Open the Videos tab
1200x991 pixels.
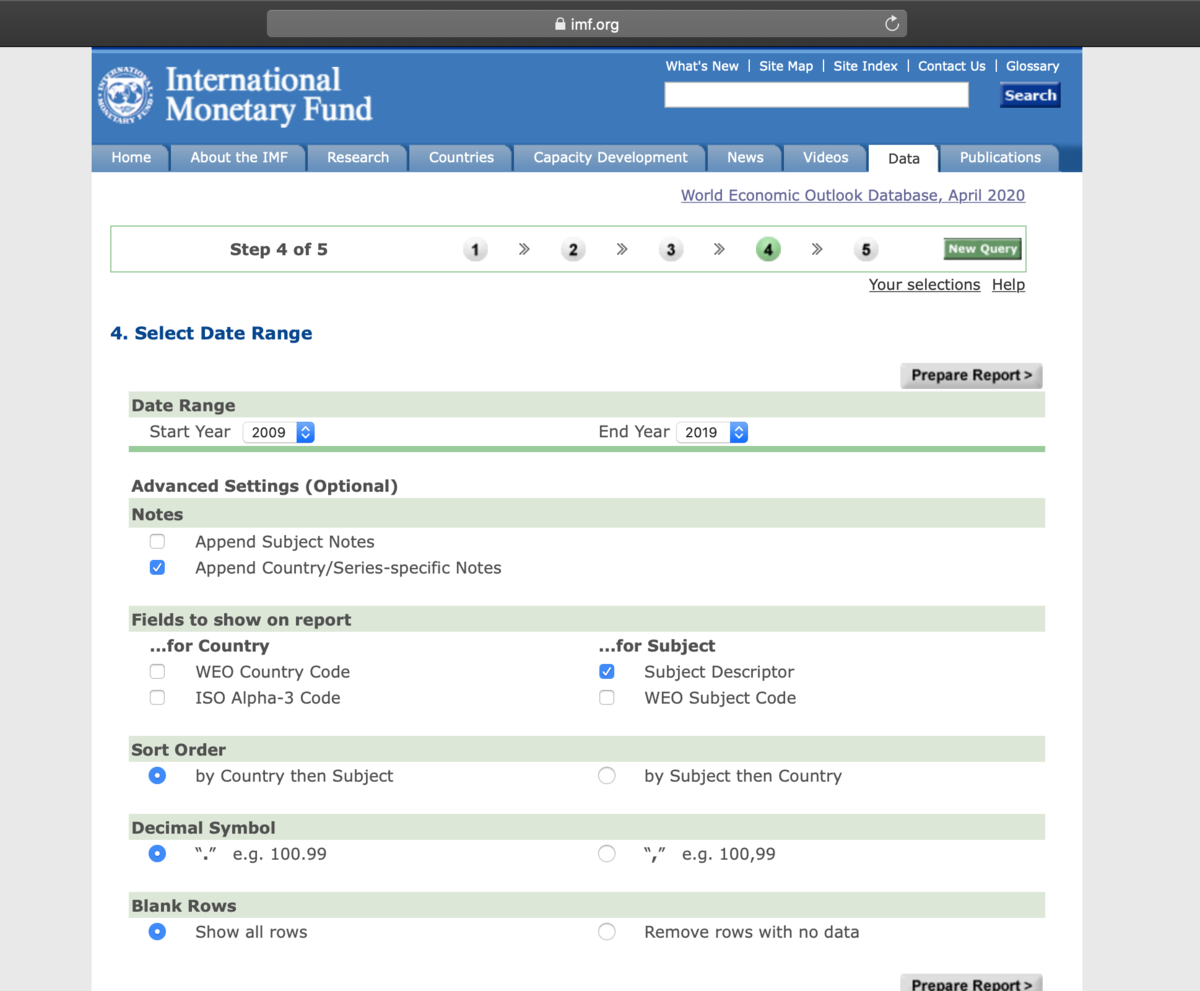825,158
